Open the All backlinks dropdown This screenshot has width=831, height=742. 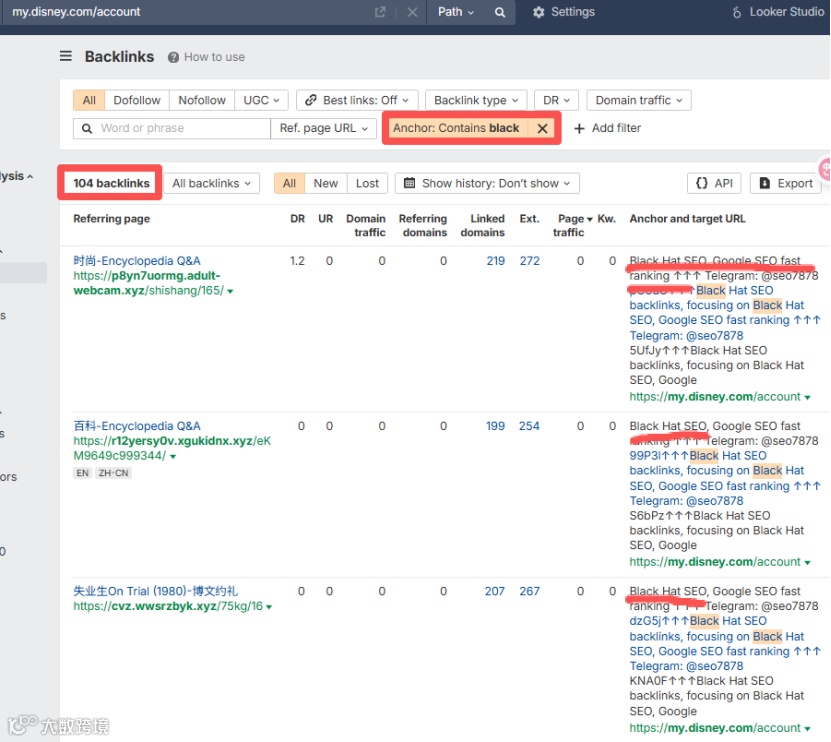click(211, 183)
